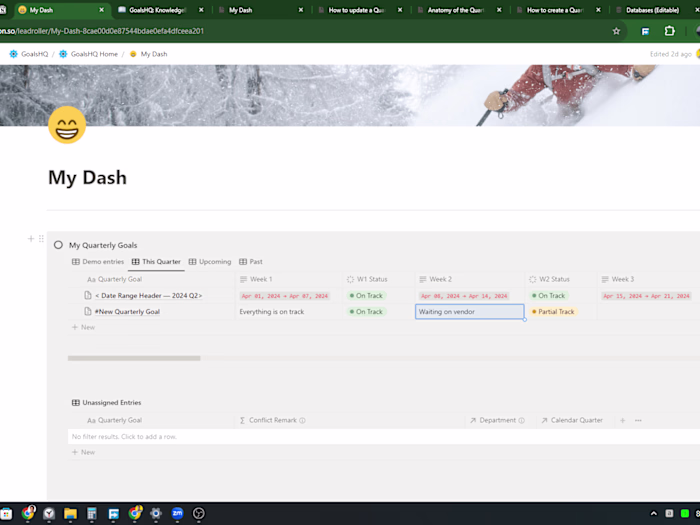Viewport: 700px width, 525px height.
Task: Launch the calculator from the taskbar
Action: [92, 514]
